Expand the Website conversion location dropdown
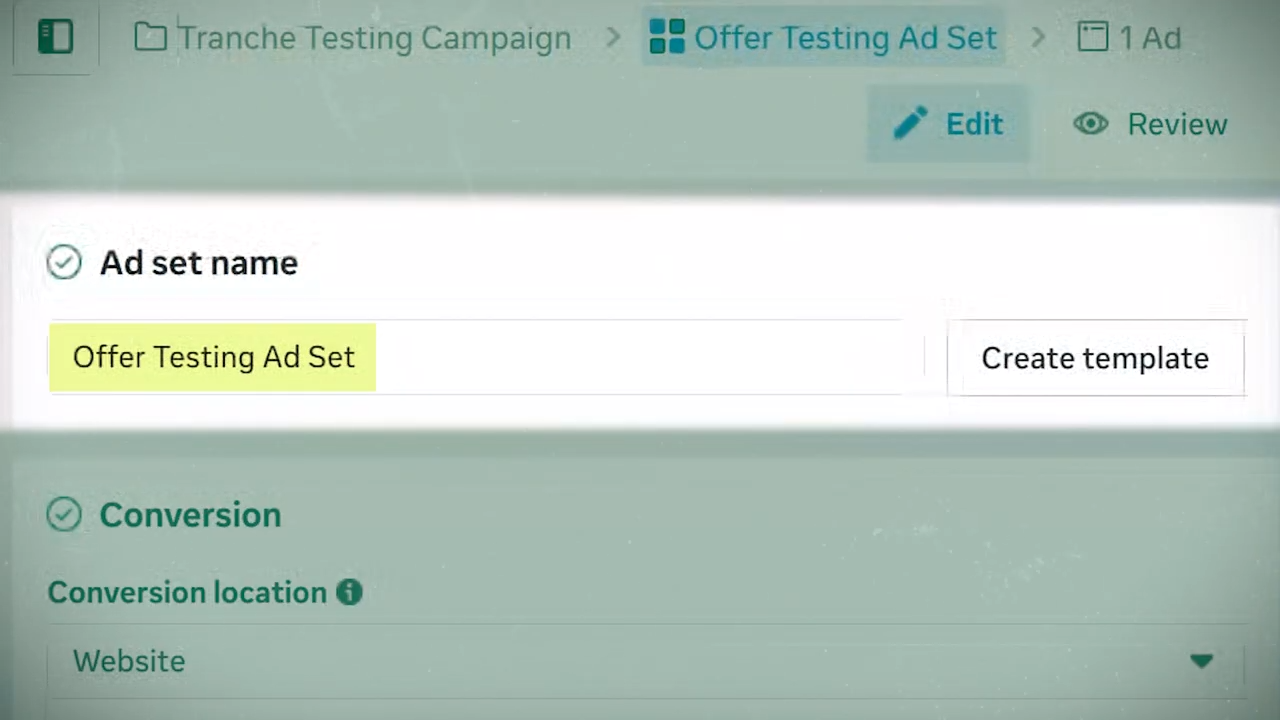Screen dimensions: 1280x720 [x=640, y=660]
